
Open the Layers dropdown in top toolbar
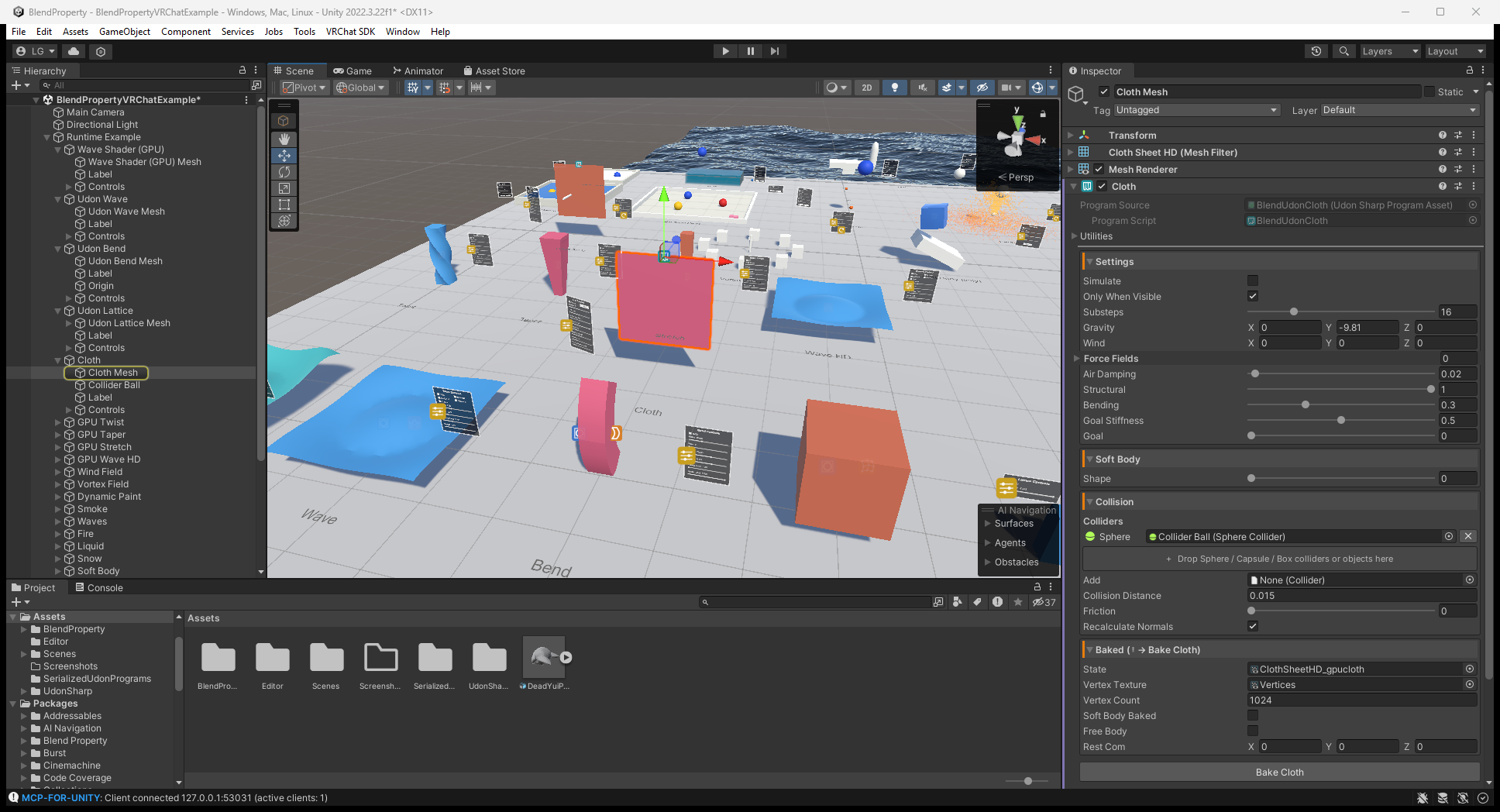[x=1390, y=51]
